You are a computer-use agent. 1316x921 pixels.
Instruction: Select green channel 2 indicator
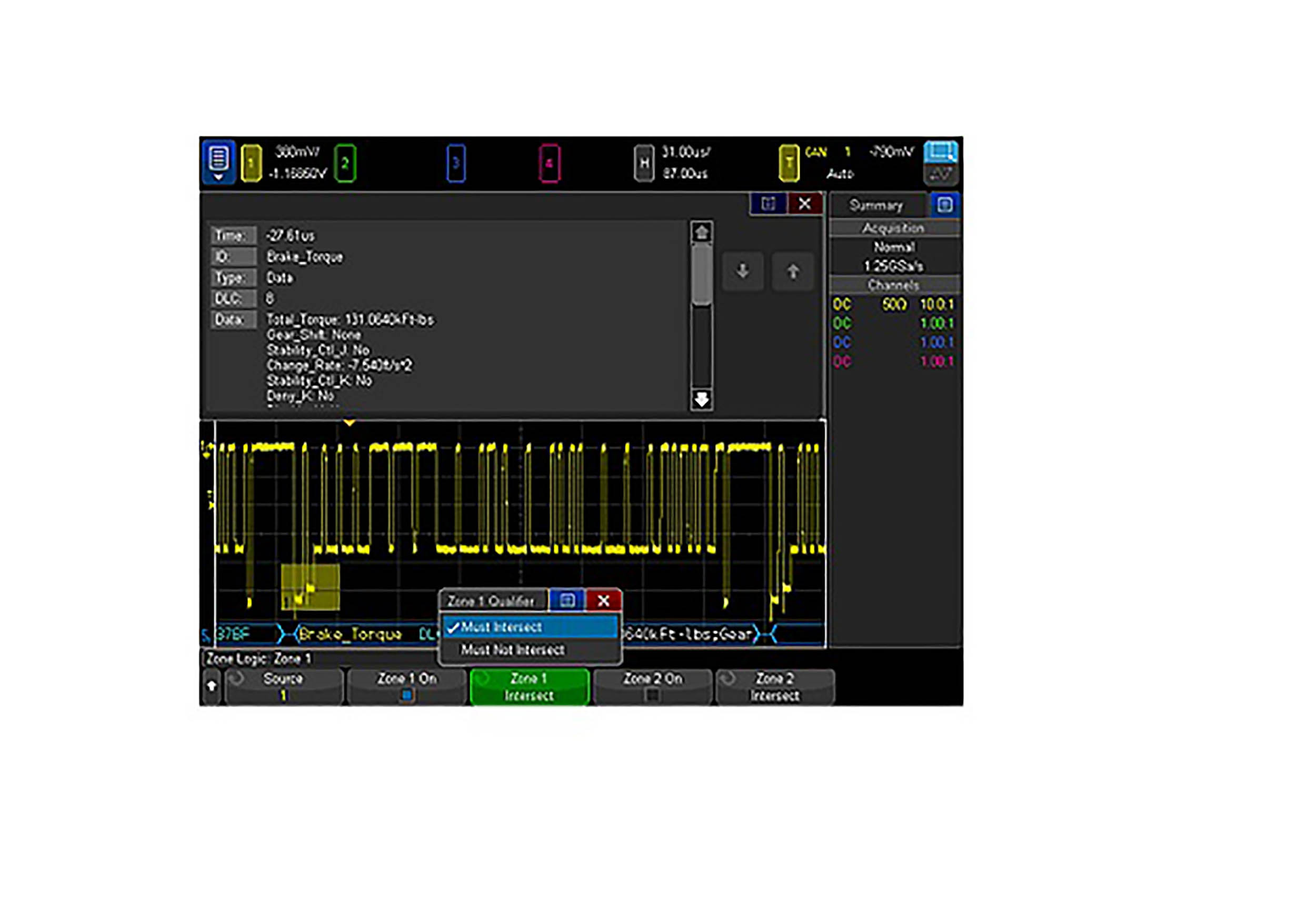(344, 163)
